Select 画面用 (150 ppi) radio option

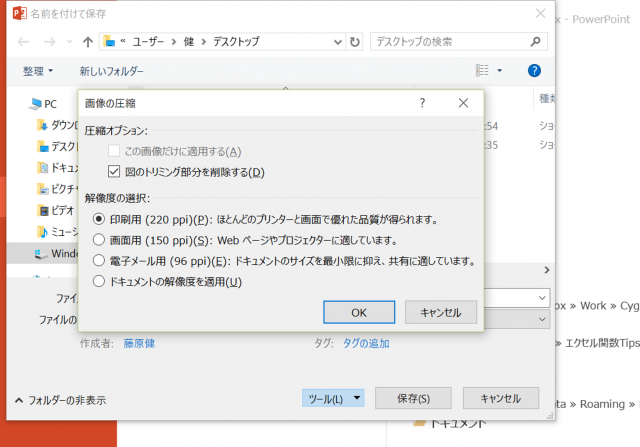coord(98,240)
